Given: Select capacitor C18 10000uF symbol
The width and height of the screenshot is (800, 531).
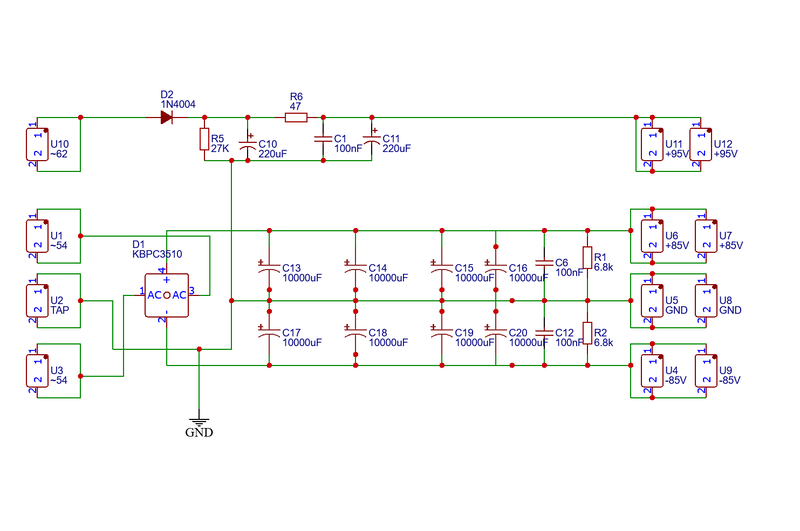Looking at the screenshot, I should pos(356,332).
